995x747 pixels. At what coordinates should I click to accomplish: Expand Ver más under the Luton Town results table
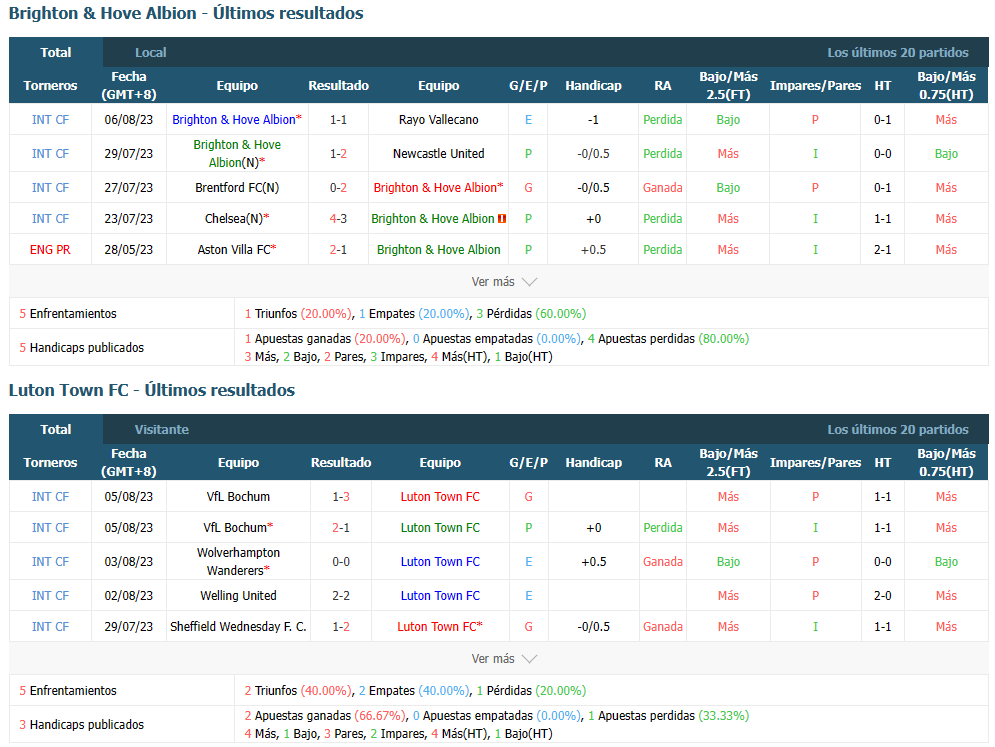pyautogui.click(x=504, y=659)
